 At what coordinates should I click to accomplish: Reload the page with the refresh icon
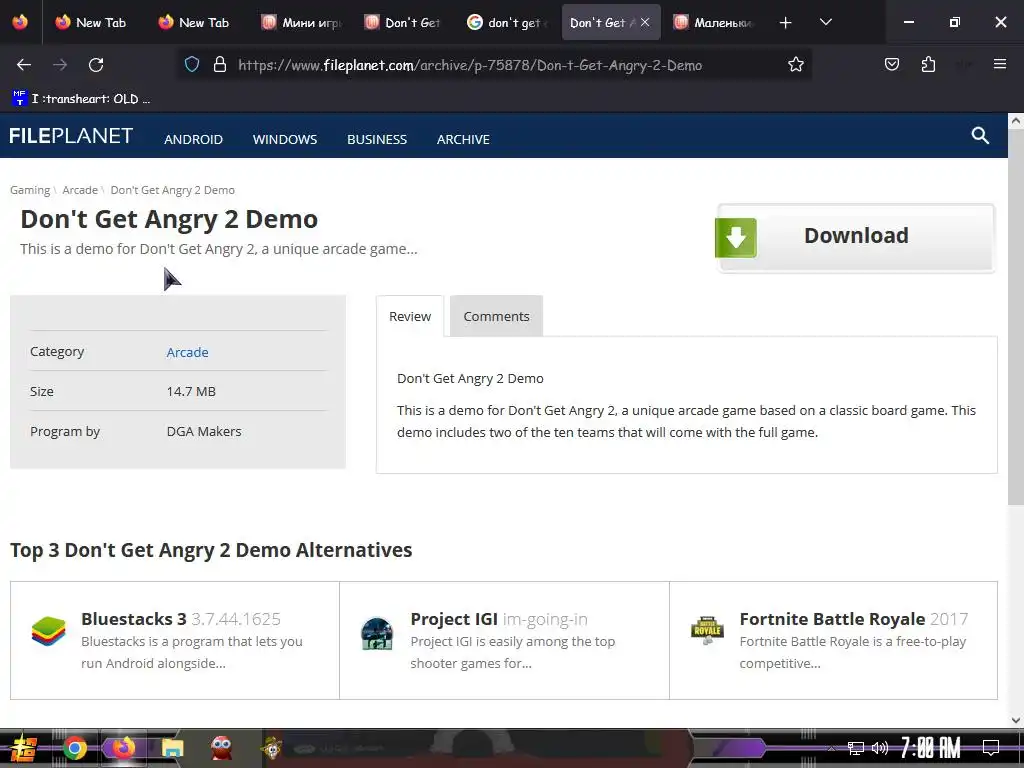(x=96, y=65)
